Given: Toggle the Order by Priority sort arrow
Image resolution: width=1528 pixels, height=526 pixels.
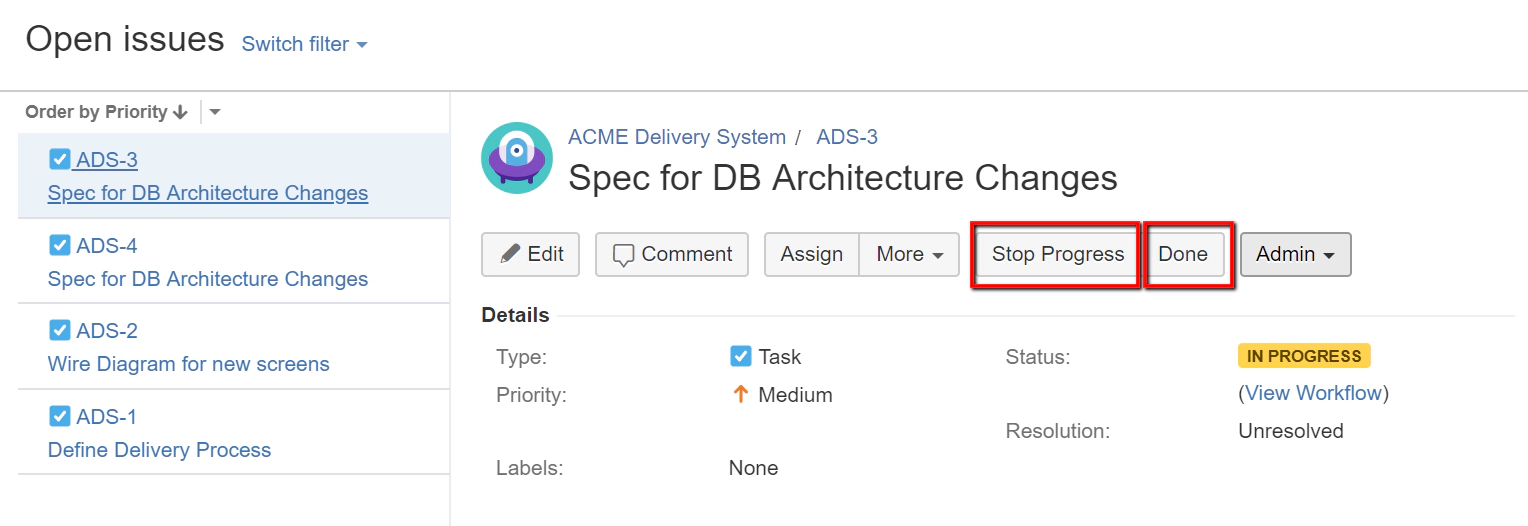Looking at the screenshot, I should pos(180,112).
